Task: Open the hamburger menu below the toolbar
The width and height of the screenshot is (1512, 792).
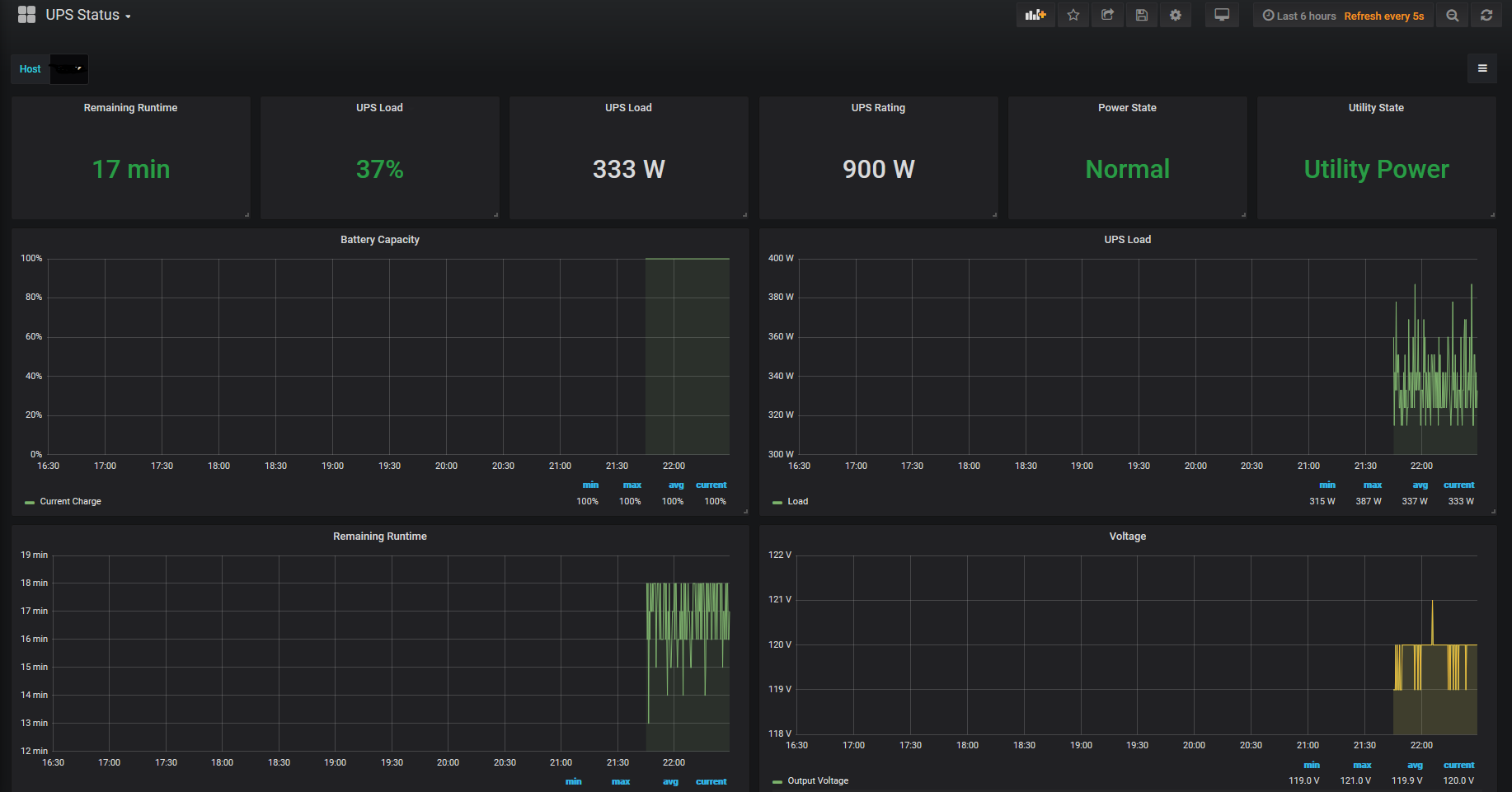Action: pos(1481,68)
